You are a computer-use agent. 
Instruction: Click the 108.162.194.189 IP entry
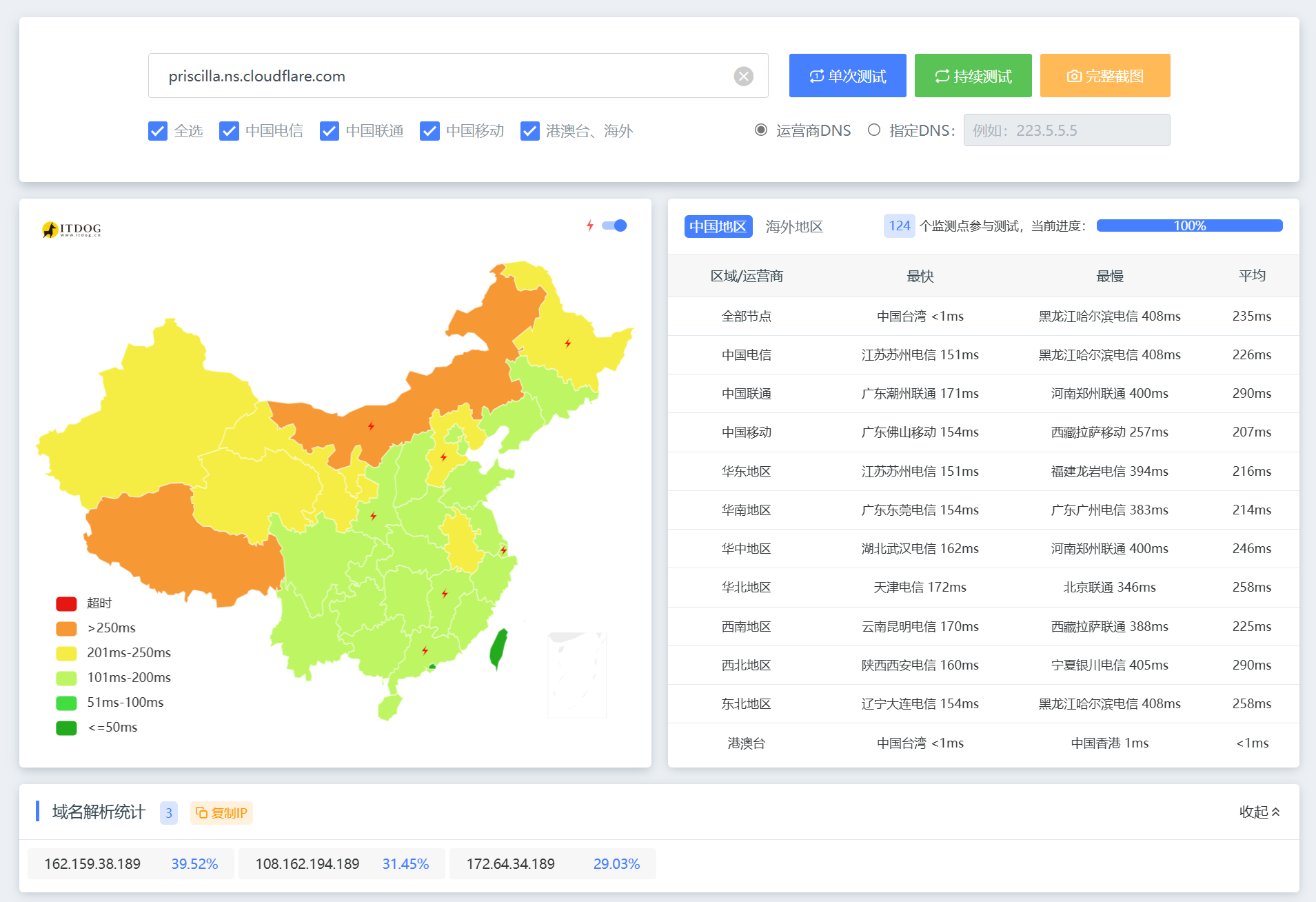coord(342,864)
